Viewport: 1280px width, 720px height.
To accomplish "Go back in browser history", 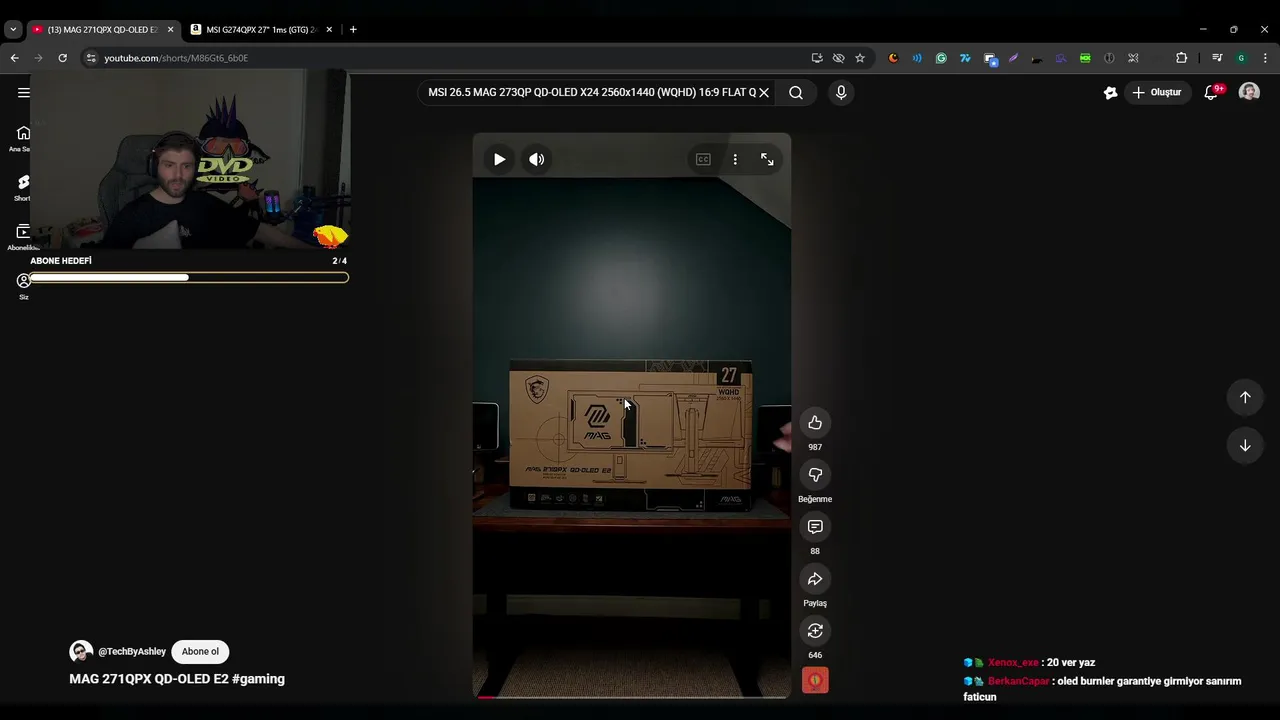I will 14,58.
